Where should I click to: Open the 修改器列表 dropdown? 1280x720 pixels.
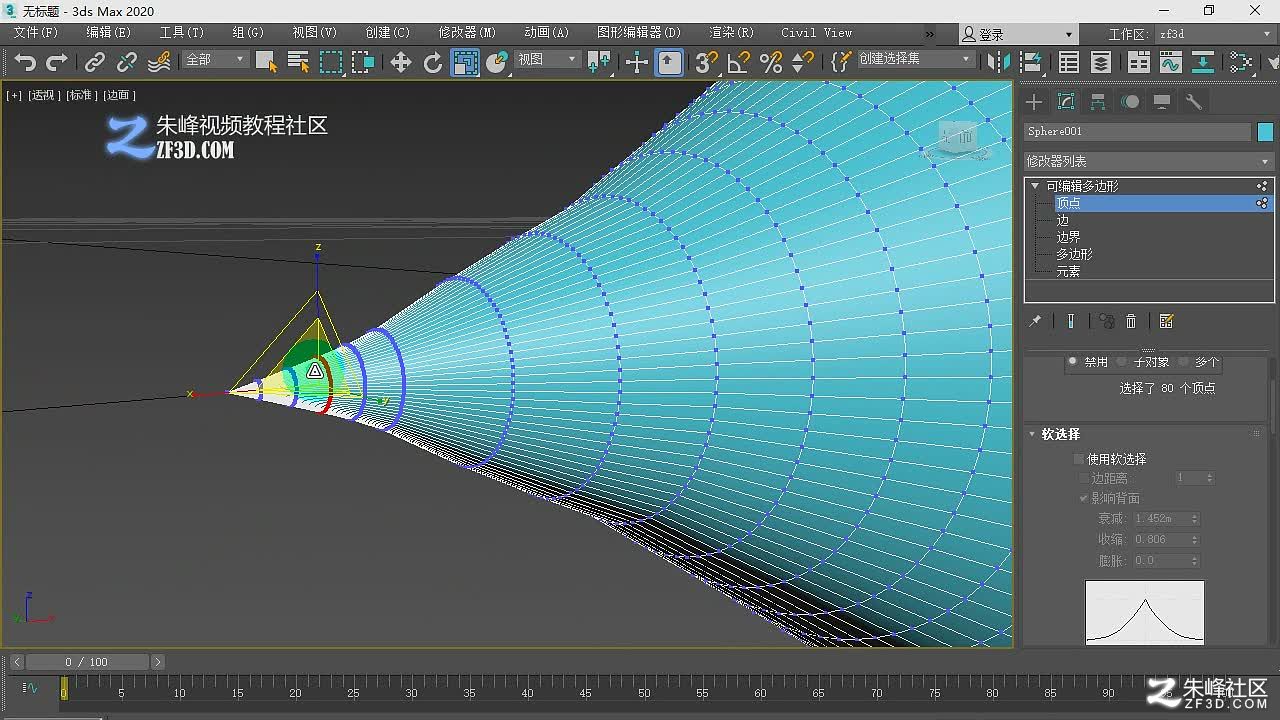[x=1148, y=161]
